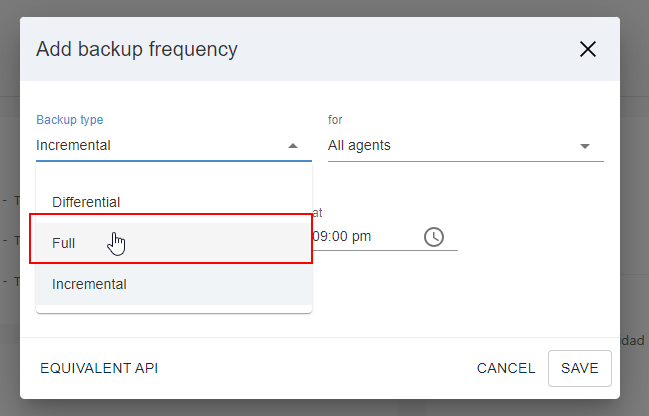The width and height of the screenshot is (649, 416).
Task: Expand the All agents dropdown arrow
Action: point(585,146)
